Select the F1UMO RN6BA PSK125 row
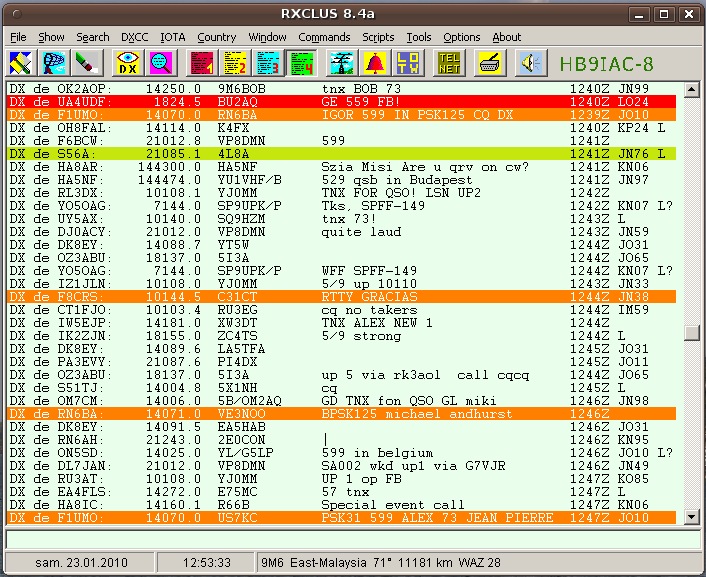 point(341,115)
